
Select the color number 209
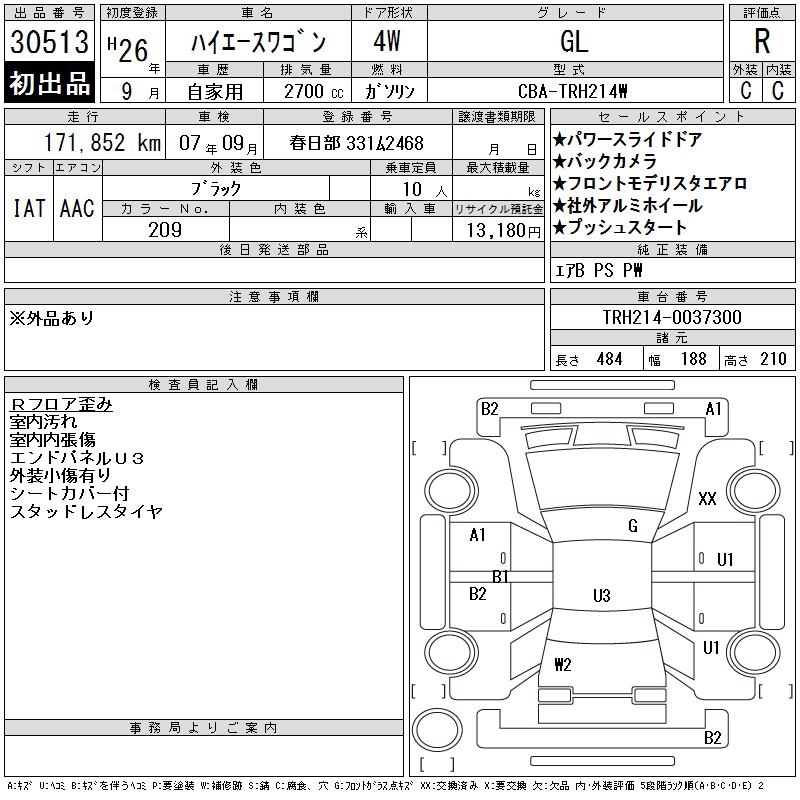165,230
